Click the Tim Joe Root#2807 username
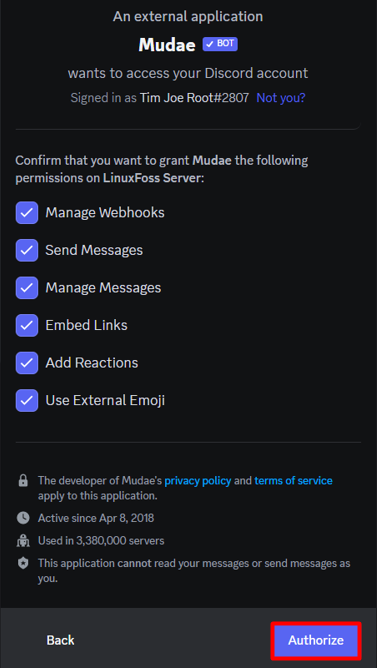This screenshot has width=378, height=670. pyautogui.click(x=194, y=98)
